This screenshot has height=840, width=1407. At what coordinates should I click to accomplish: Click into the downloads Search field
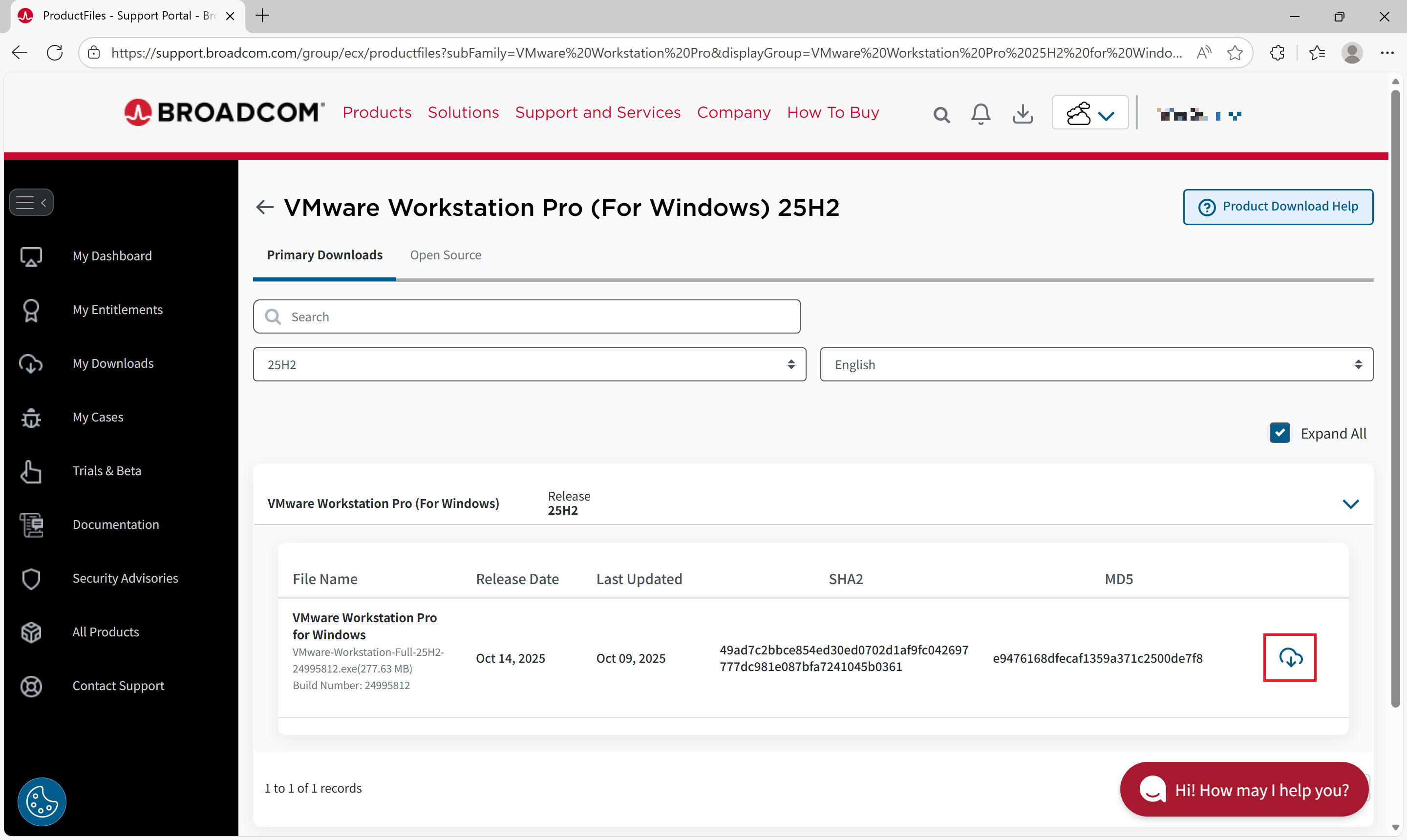tap(527, 316)
